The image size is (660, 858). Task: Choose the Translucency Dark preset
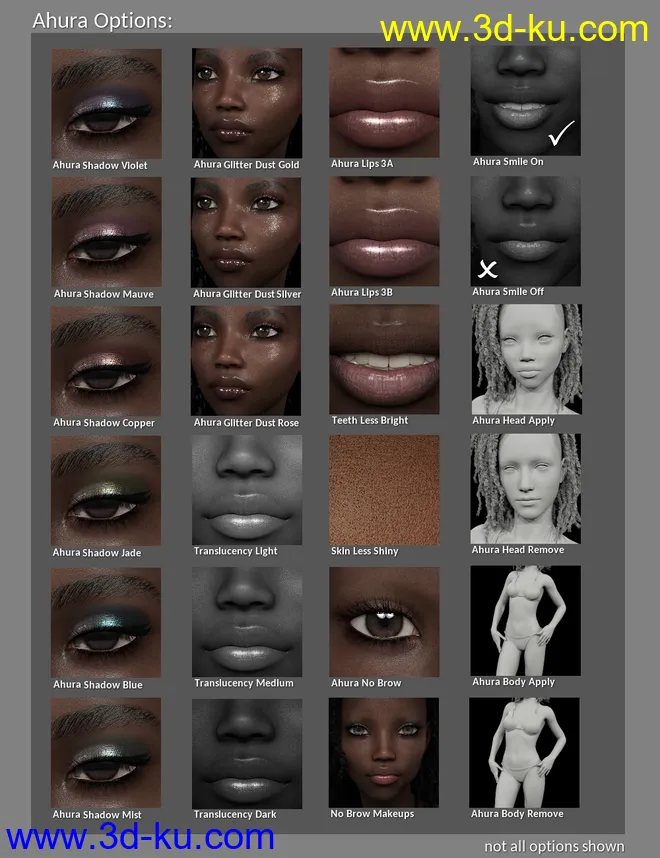pos(246,752)
